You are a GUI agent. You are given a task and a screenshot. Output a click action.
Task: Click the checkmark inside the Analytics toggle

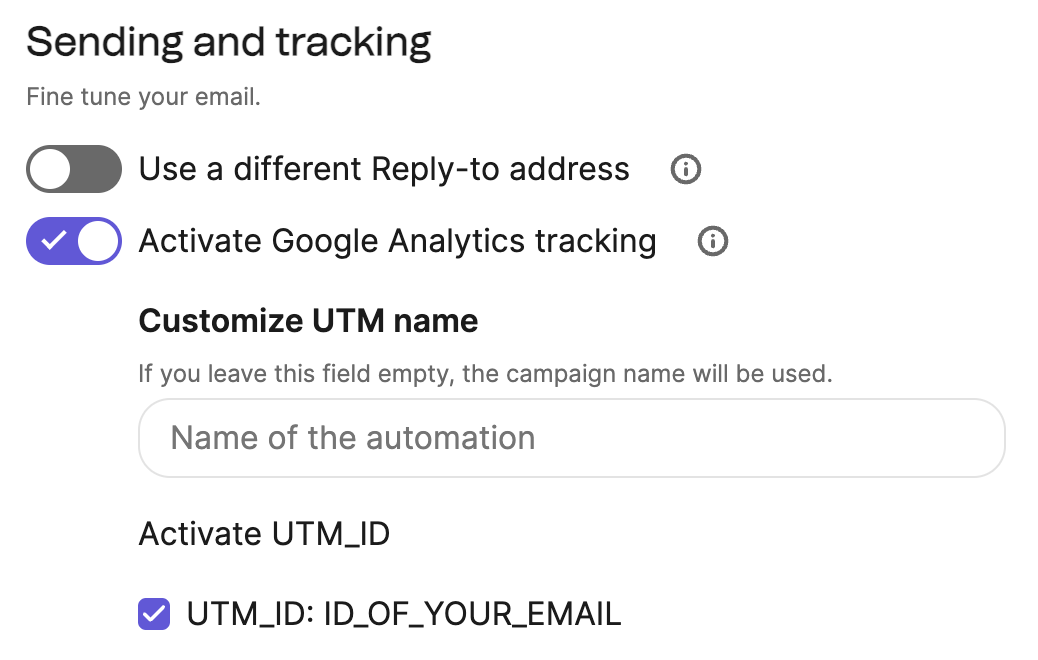[53, 242]
